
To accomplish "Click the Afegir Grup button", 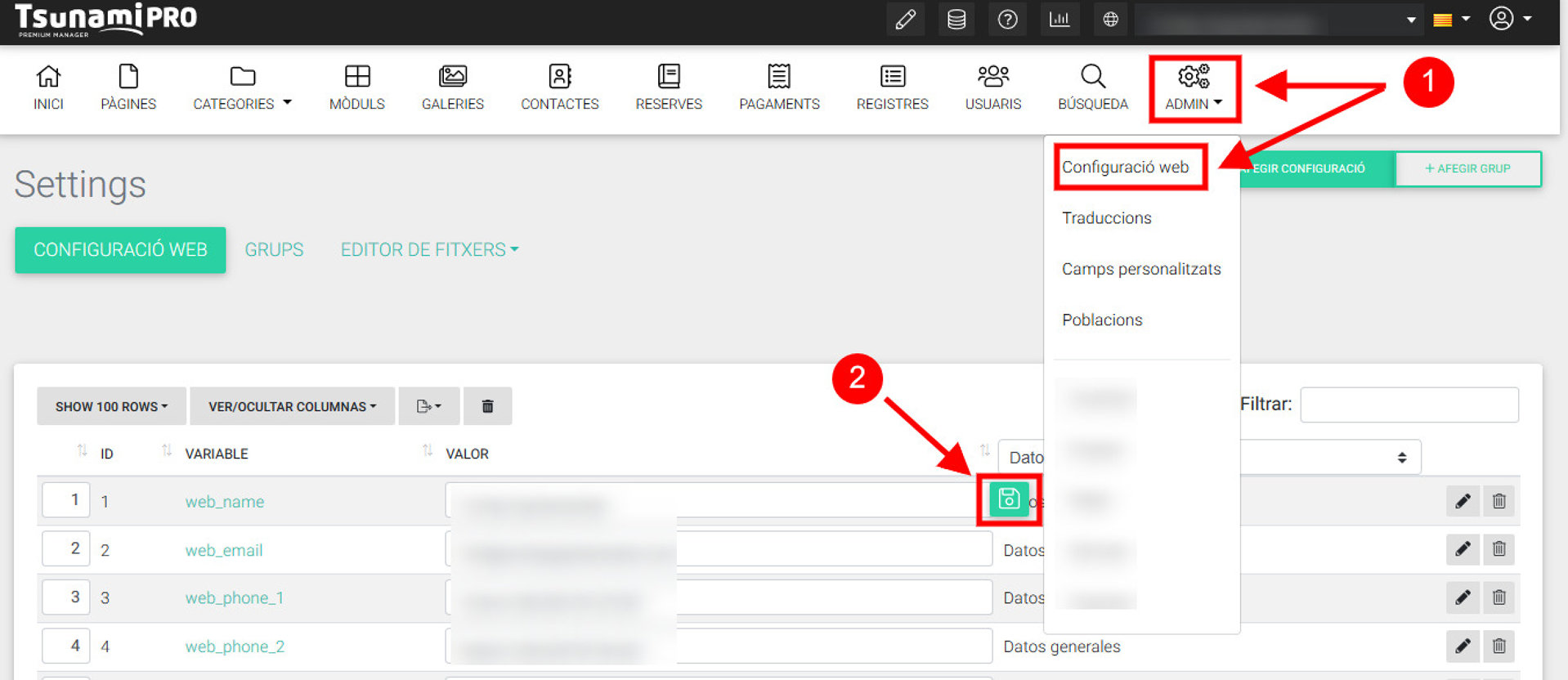I will [1467, 168].
